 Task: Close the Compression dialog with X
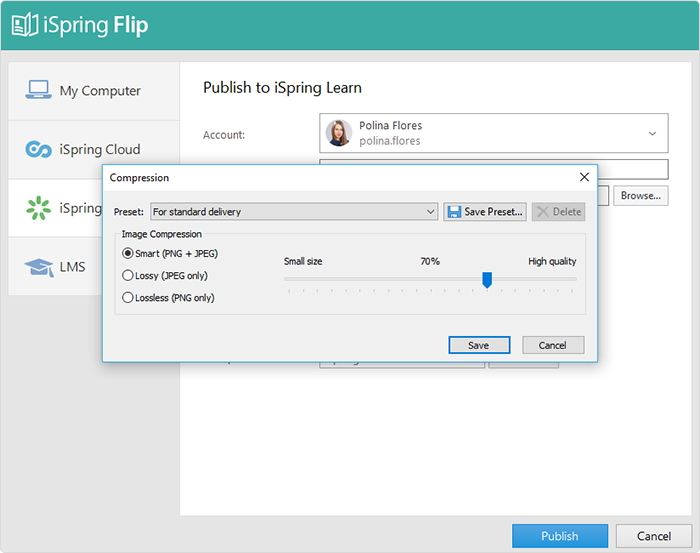point(584,177)
